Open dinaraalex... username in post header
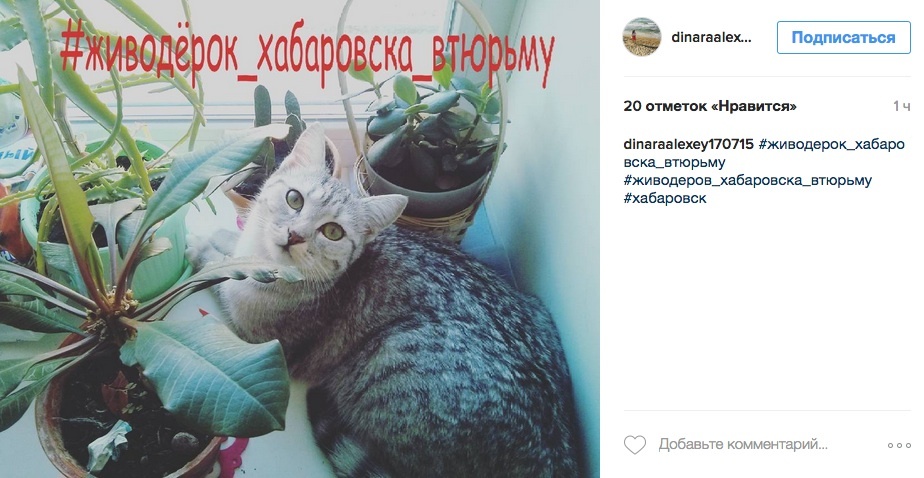The height and width of the screenshot is (478, 924). click(x=711, y=38)
